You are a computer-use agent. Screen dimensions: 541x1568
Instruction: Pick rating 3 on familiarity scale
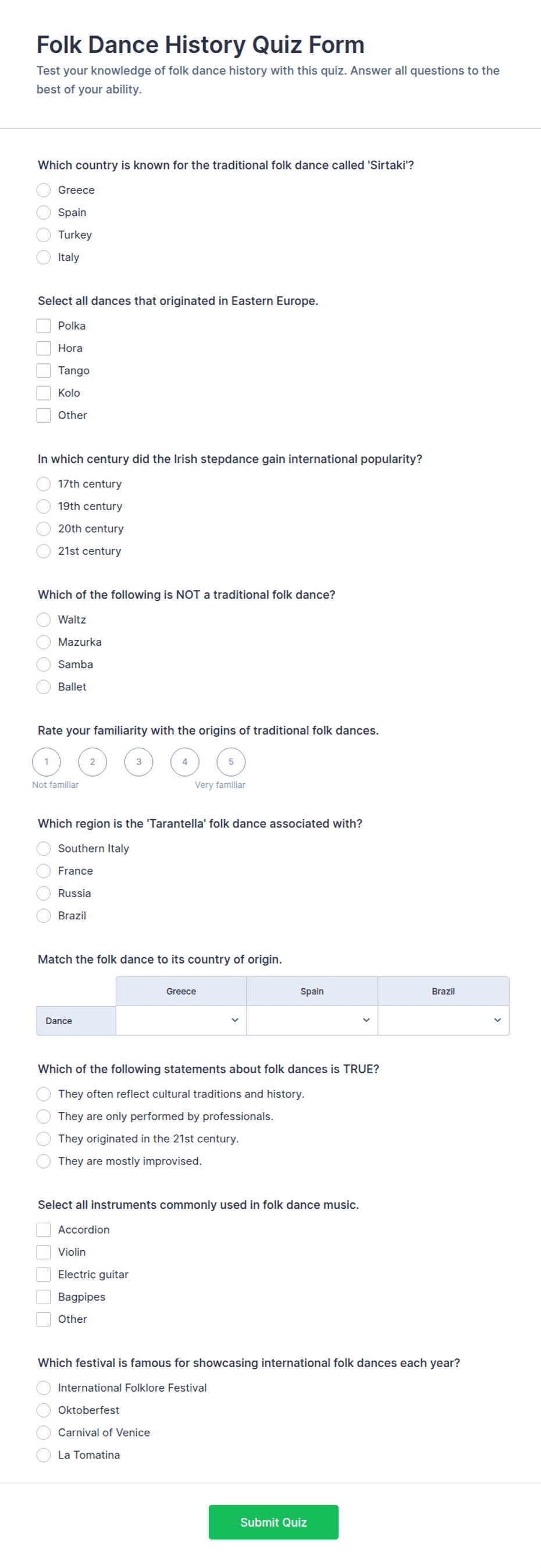(138, 762)
